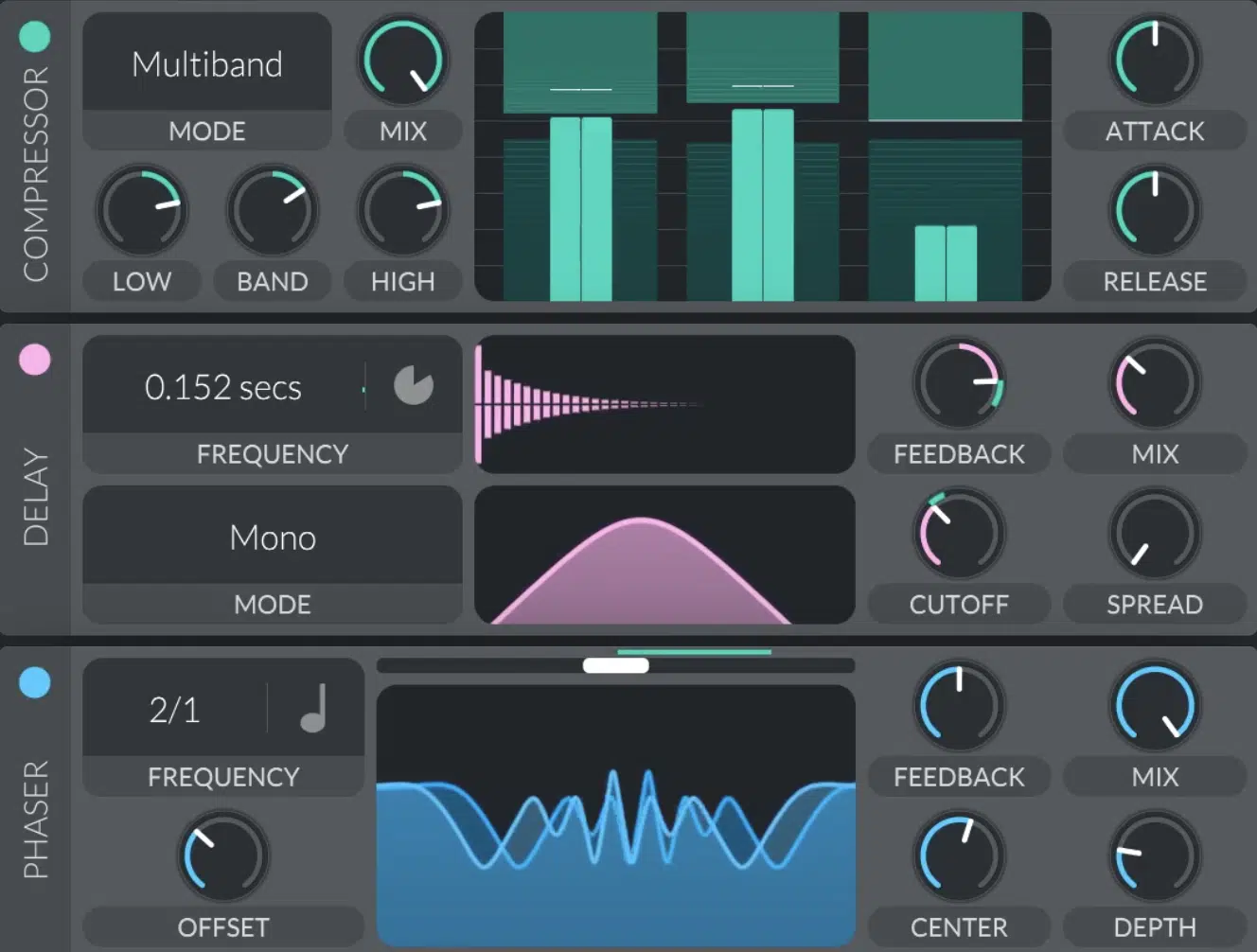
Task: Click the Compressor ATTACK knob
Action: [x=1155, y=61]
